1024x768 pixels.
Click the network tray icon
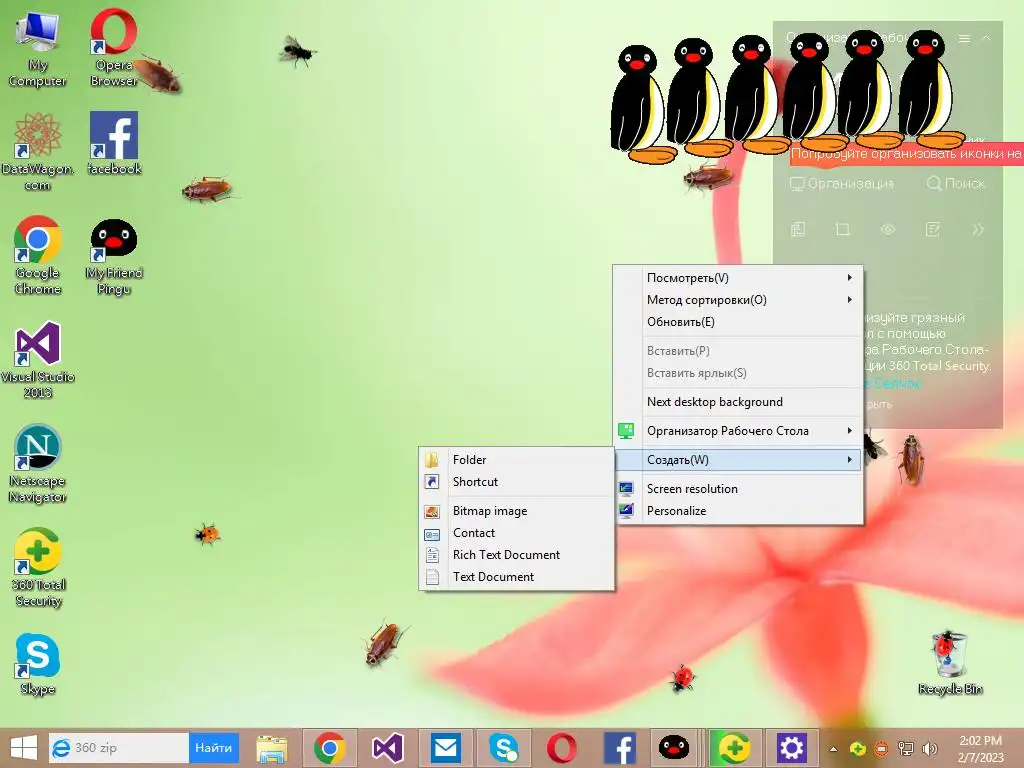coord(906,749)
